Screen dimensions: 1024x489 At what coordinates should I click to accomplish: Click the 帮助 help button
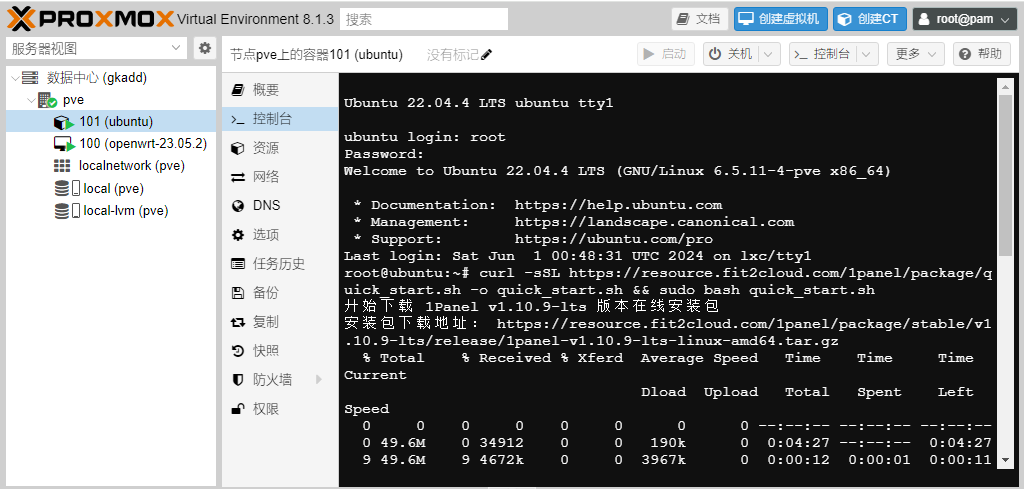pyautogui.click(x=982, y=54)
